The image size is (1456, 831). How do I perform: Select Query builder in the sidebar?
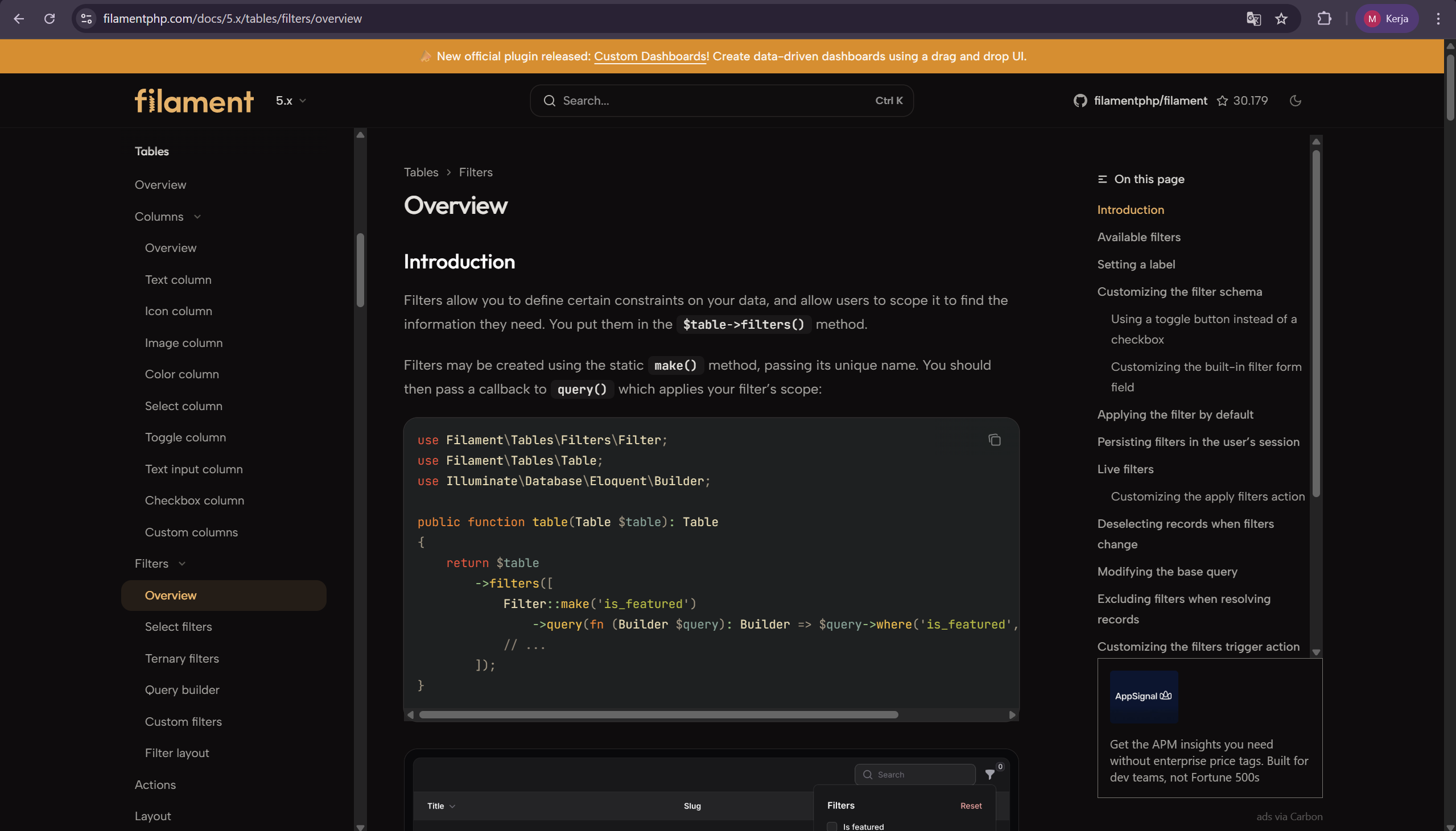(x=182, y=689)
